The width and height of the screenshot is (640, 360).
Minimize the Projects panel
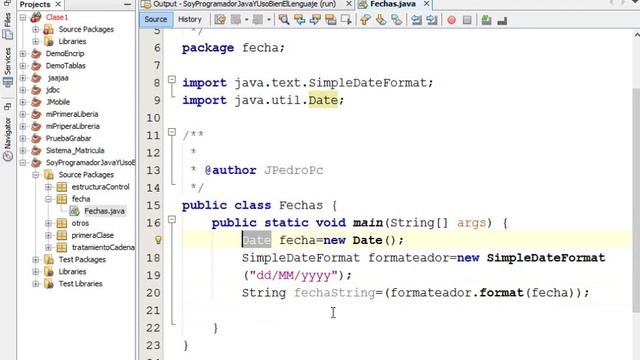click(x=127, y=4)
